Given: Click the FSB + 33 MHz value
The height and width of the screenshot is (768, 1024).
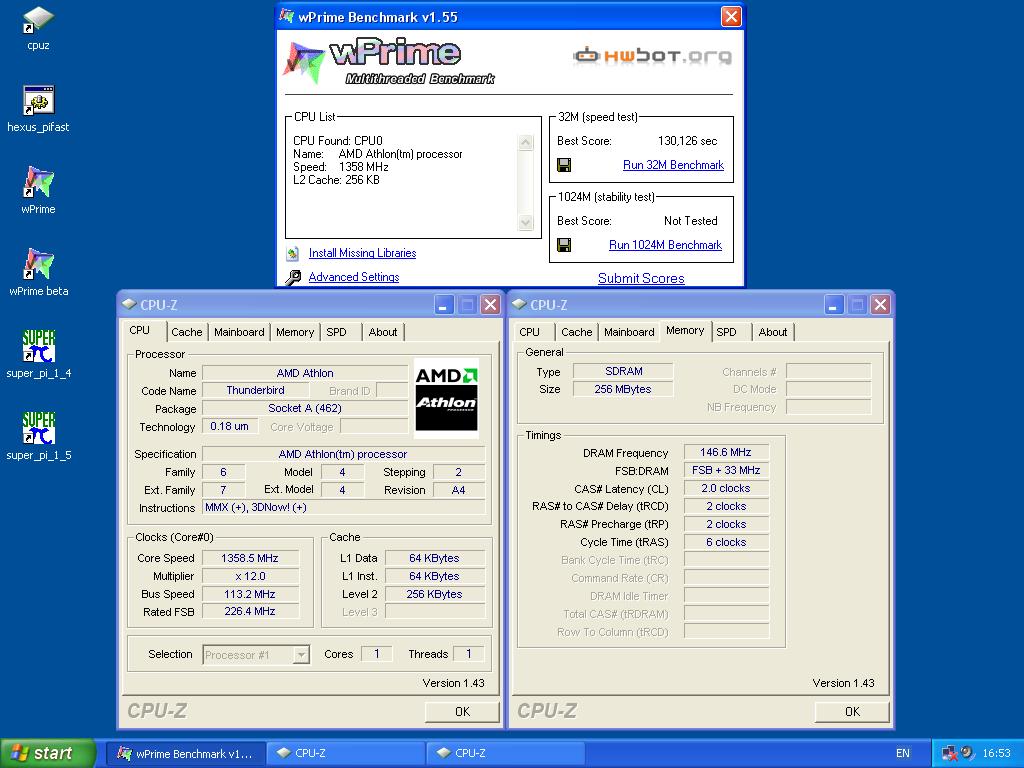Looking at the screenshot, I should point(726,470).
